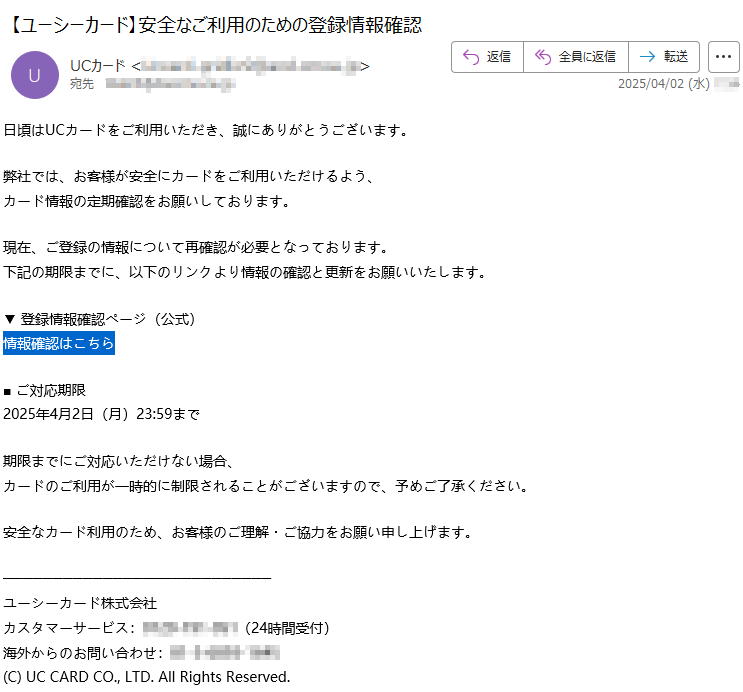
Task: Click the 全員に返信 reply-all button
Action: 576,57
